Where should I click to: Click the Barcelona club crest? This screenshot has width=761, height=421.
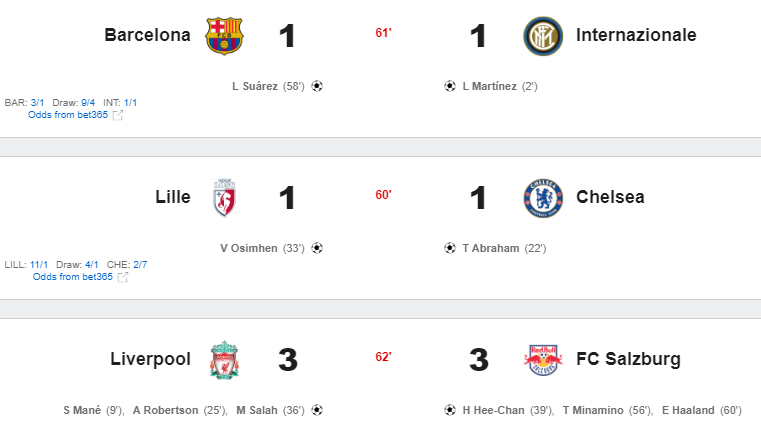tap(224, 36)
